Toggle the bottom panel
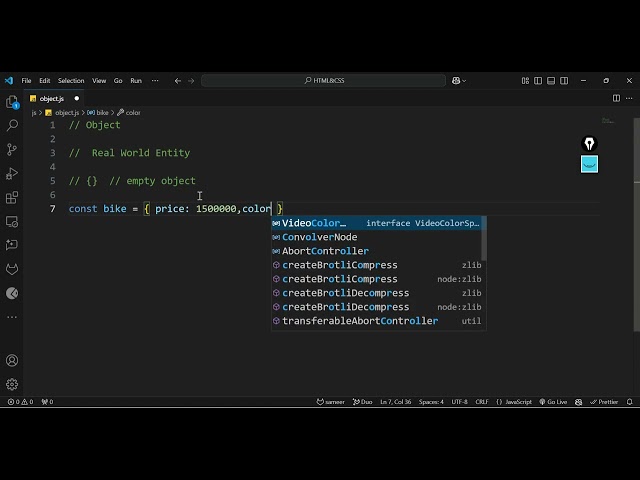The height and width of the screenshot is (480, 640). (x=551, y=81)
